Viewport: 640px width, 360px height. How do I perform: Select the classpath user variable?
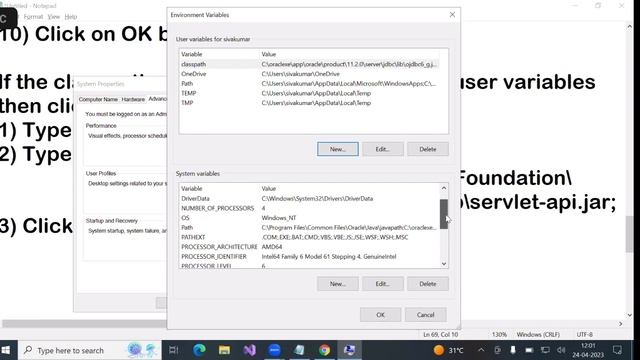310,64
